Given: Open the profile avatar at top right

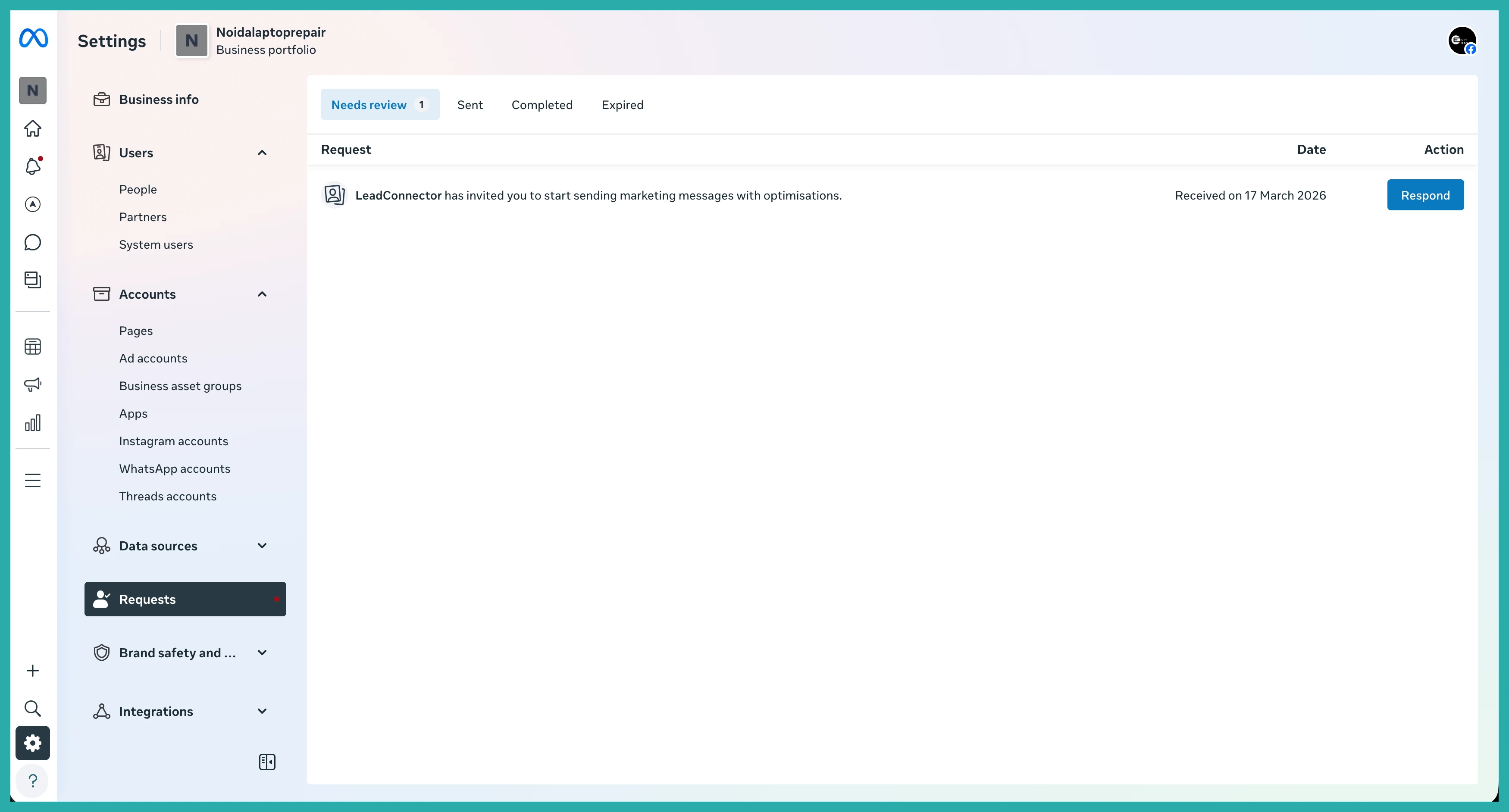Looking at the screenshot, I should coord(1462,41).
